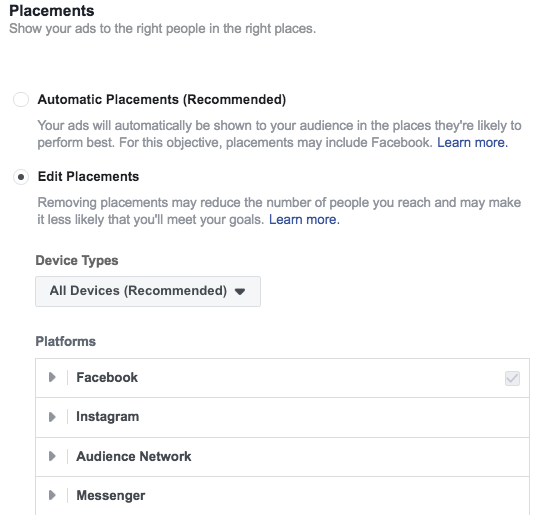542x515 pixels.
Task: Open Learn more under Edit Placements
Action: coord(304,219)
